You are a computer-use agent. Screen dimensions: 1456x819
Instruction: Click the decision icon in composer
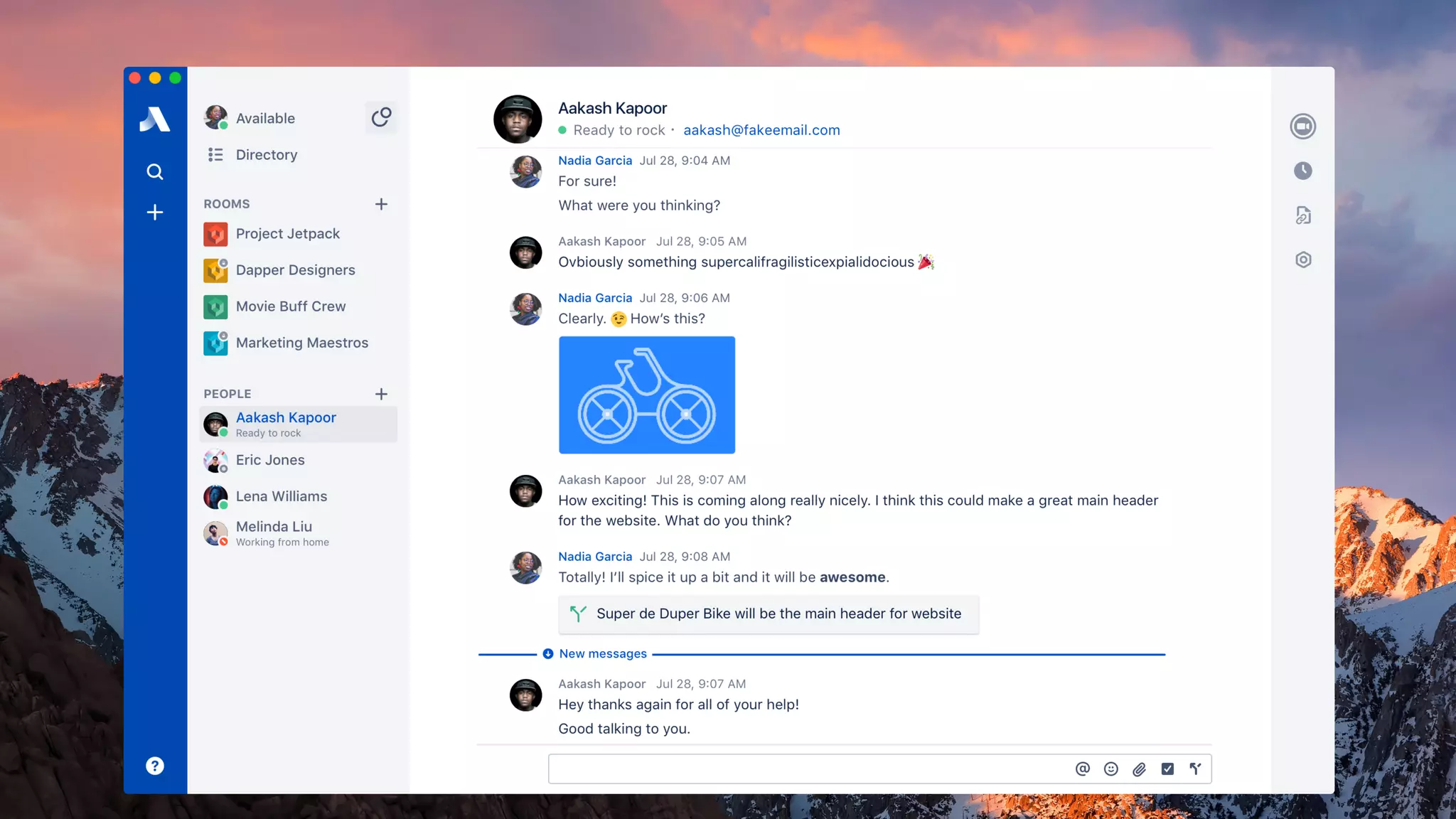[1195, 769]
